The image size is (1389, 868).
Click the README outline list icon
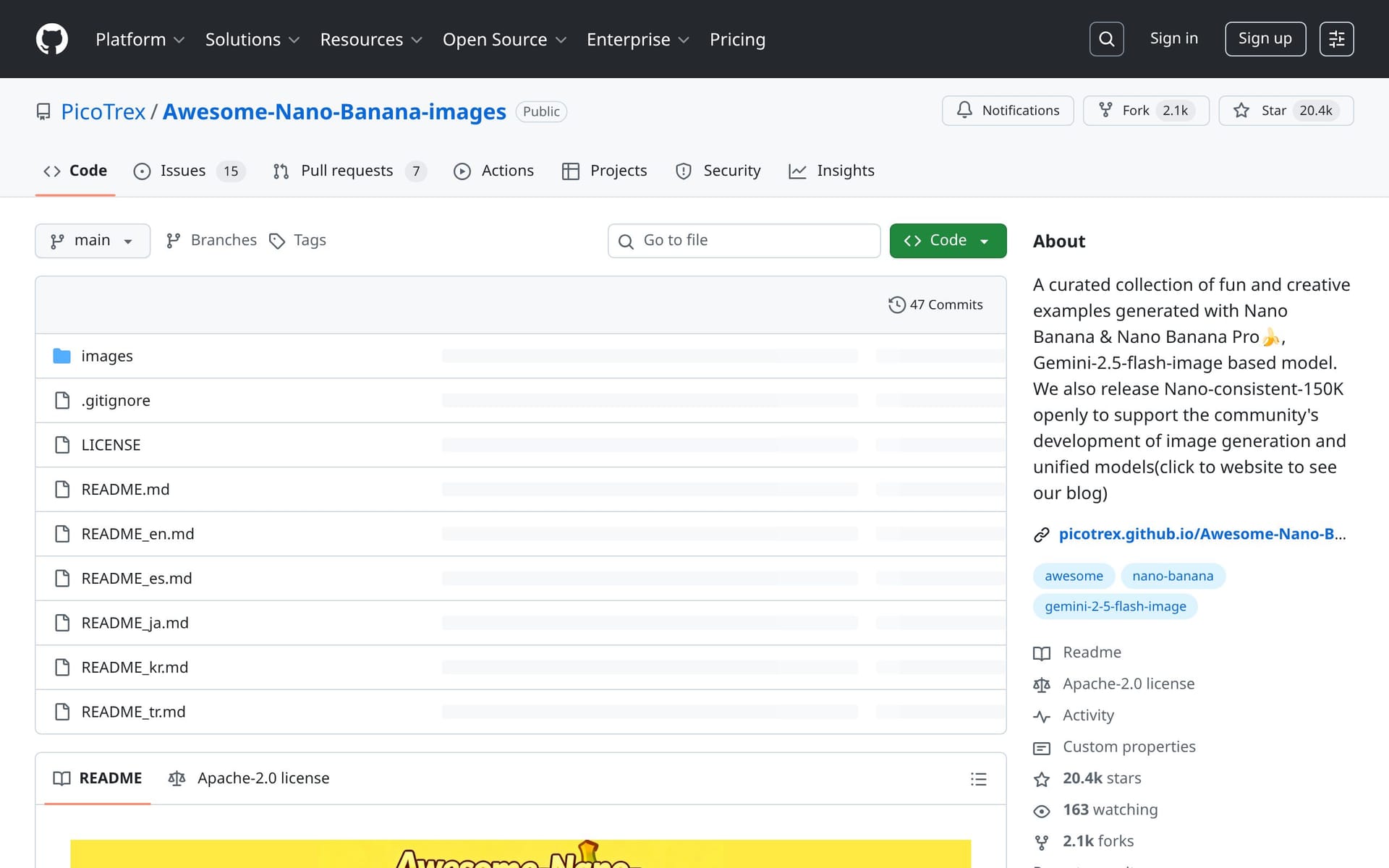978,779
